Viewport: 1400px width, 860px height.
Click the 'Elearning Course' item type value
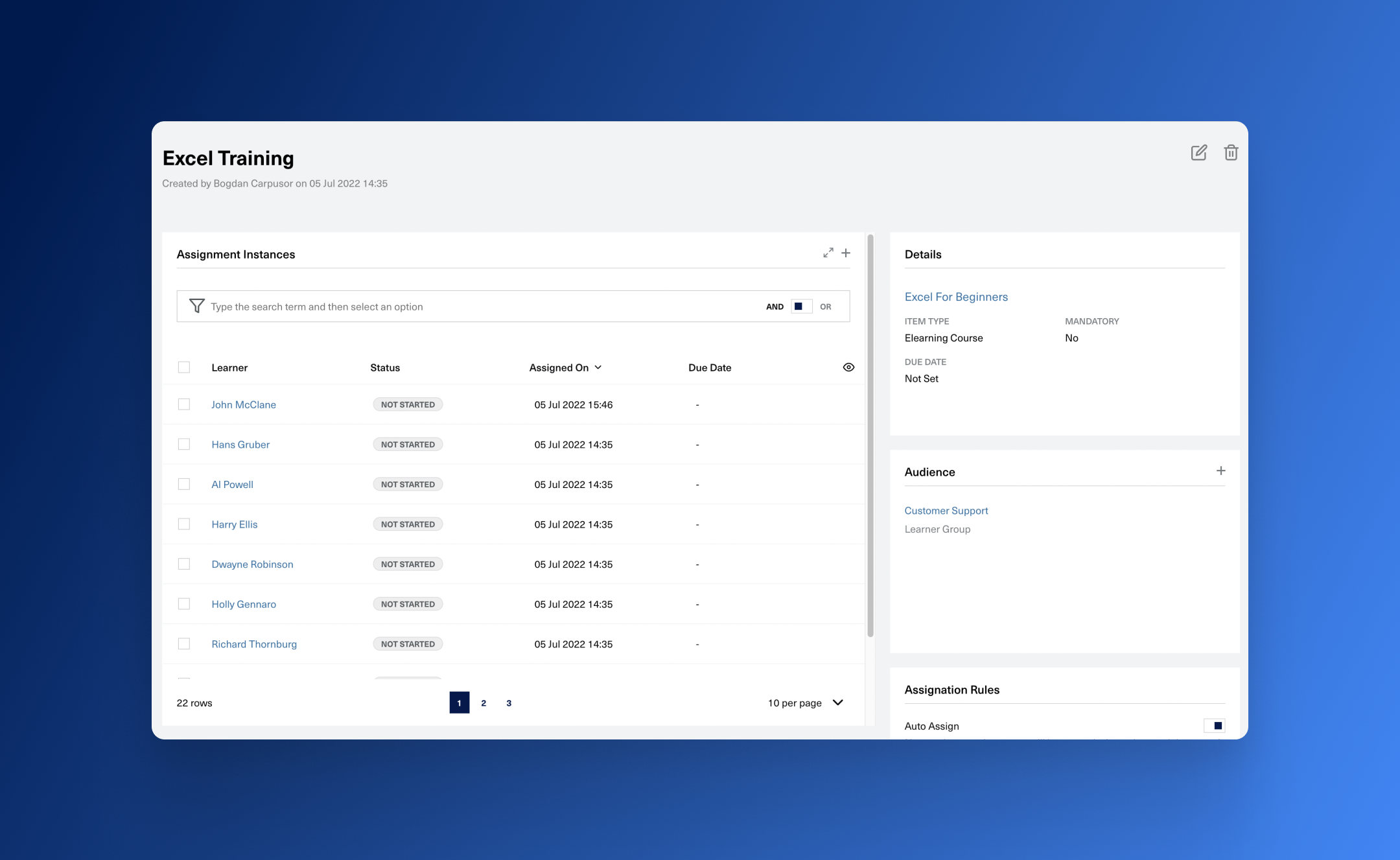(944, 338)
